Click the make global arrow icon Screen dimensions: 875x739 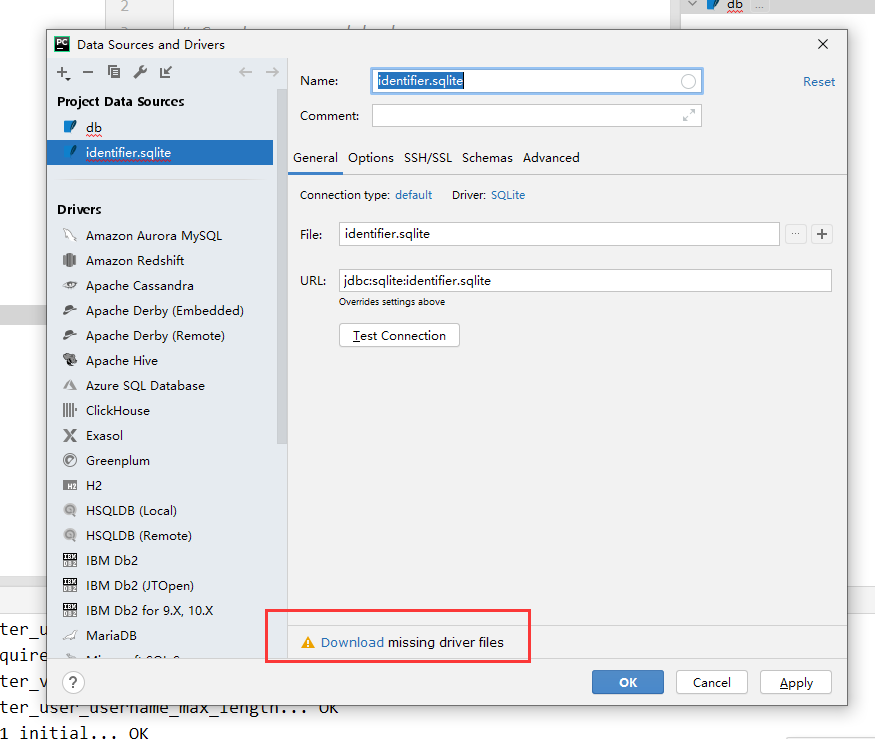[166, 72]
